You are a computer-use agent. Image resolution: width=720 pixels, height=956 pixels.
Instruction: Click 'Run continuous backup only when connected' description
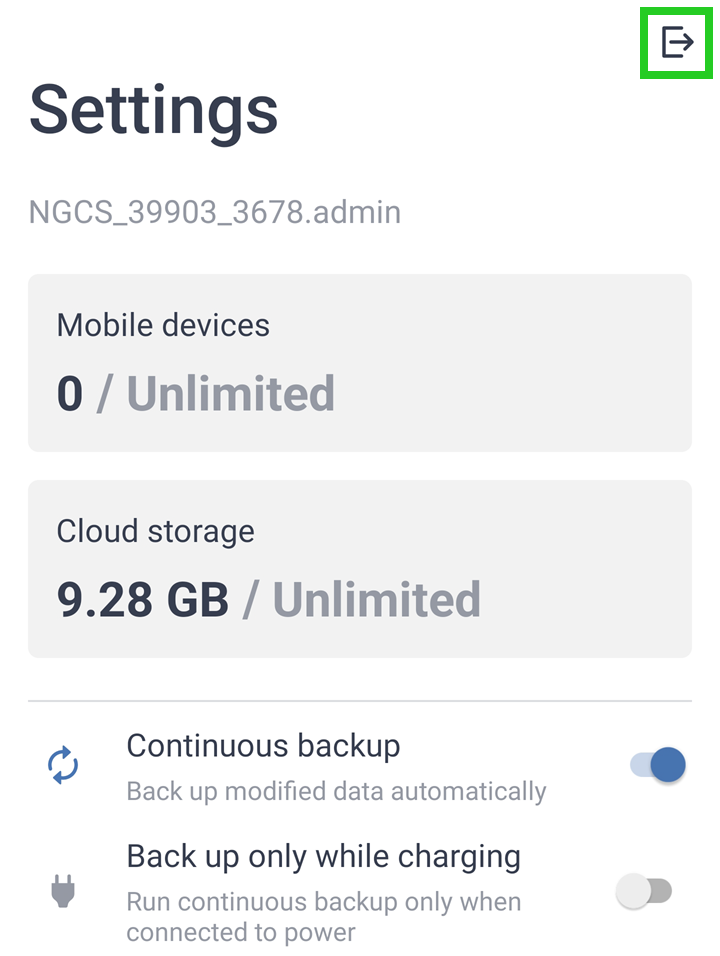click(323, 917)
